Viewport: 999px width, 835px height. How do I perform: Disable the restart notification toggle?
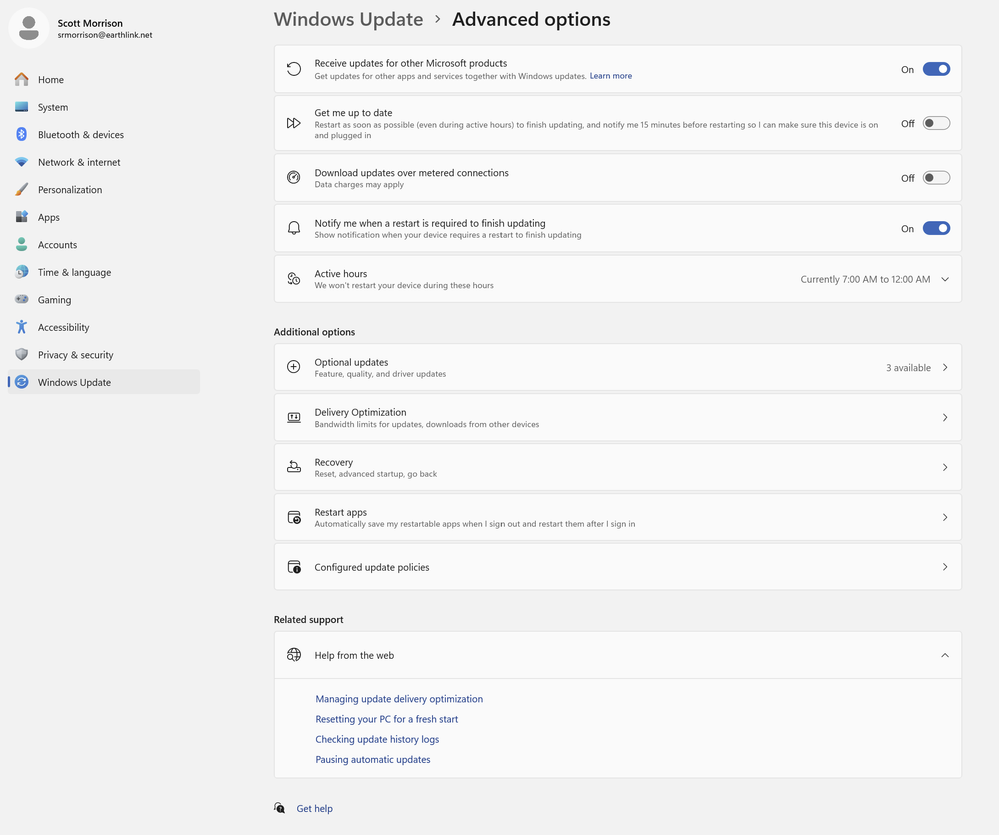[936, 228]
